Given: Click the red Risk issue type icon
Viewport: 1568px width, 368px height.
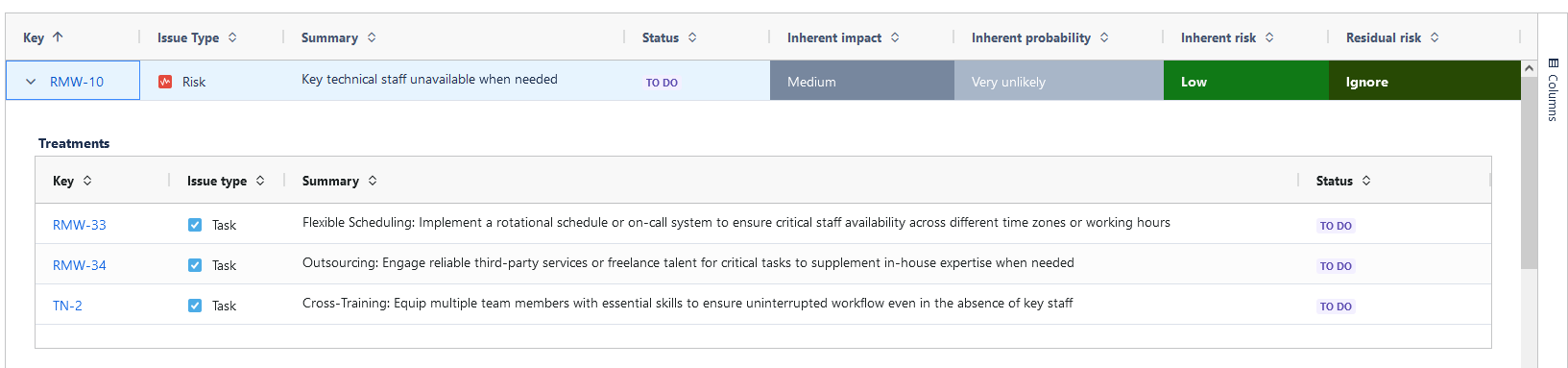Looking at the screenshot, I should [165, 82].
